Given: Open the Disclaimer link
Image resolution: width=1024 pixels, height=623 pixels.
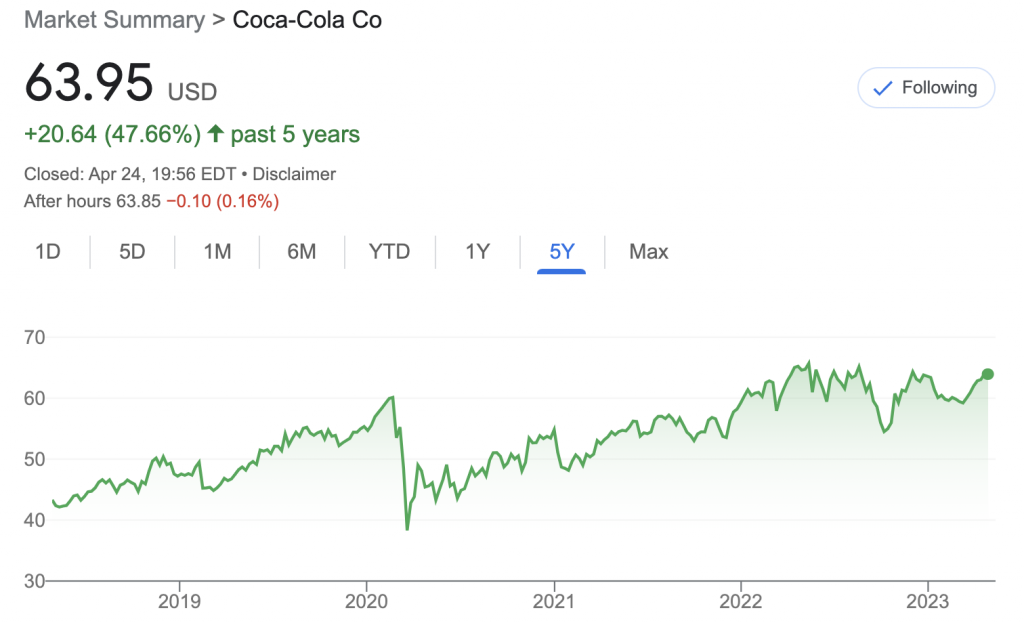Looking at the screenshot, I should (x=298, y=174).
